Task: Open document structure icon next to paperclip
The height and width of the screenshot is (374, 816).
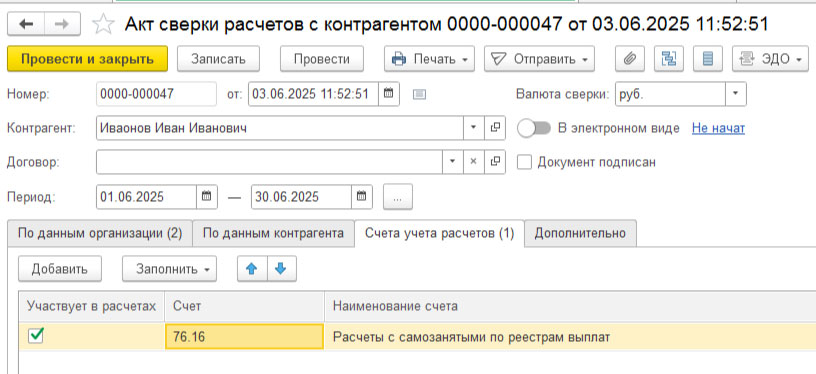Action: 669,59
